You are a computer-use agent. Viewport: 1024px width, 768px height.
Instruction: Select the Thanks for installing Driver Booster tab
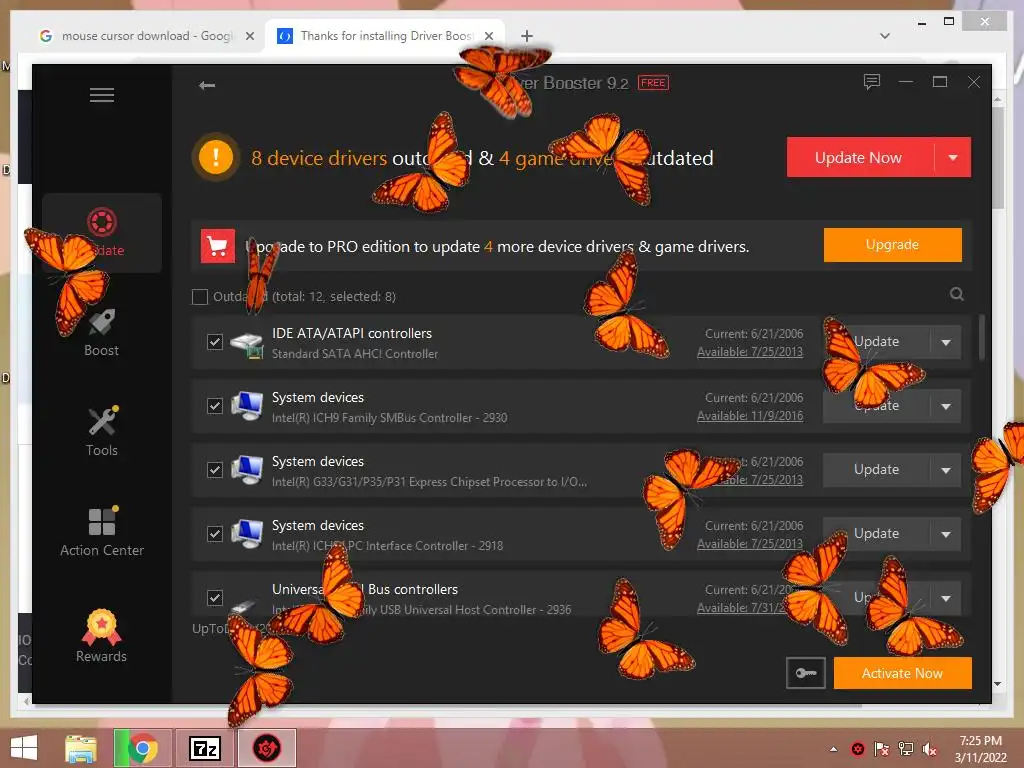(x=384, y=36)
